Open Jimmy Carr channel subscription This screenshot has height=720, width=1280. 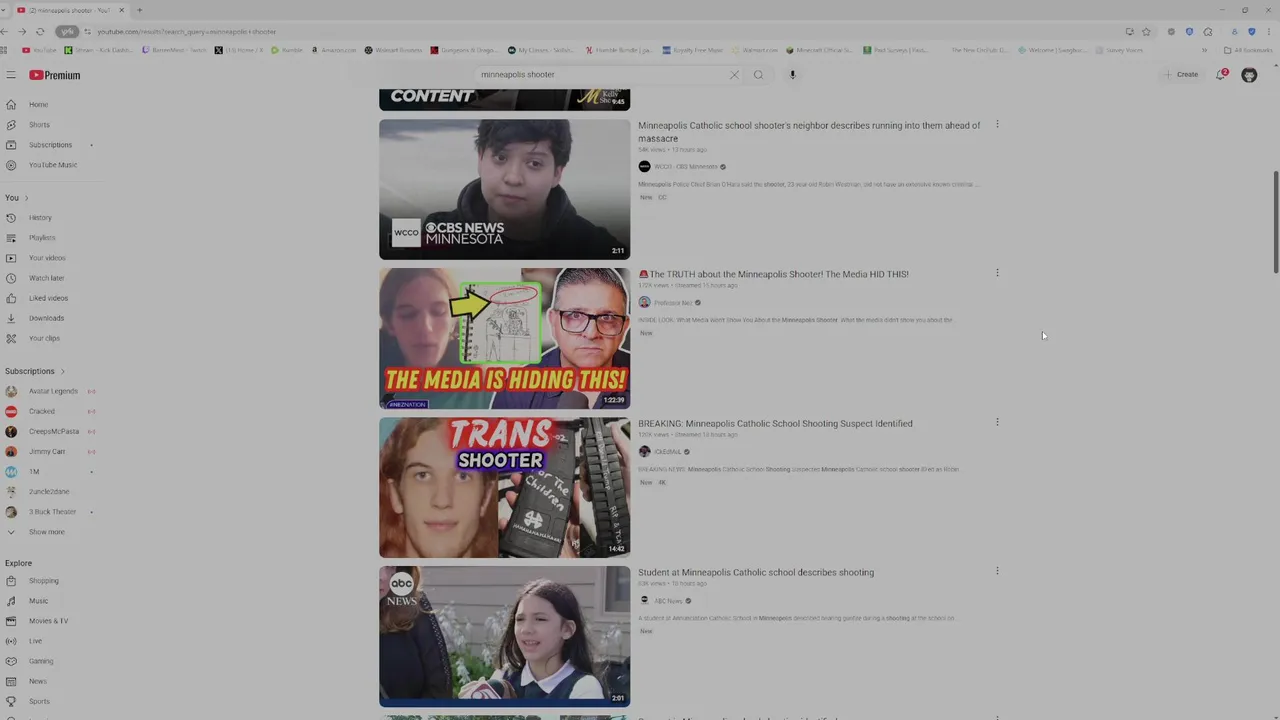click(x=48, y=451)
